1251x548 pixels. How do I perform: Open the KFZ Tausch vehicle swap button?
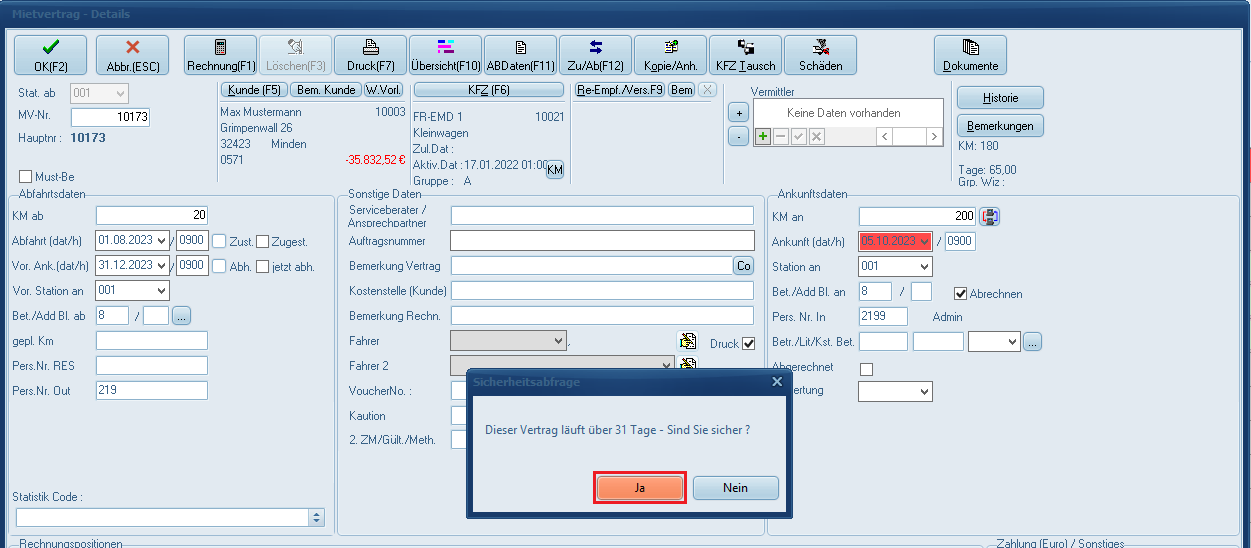click(x=745, y=55)
